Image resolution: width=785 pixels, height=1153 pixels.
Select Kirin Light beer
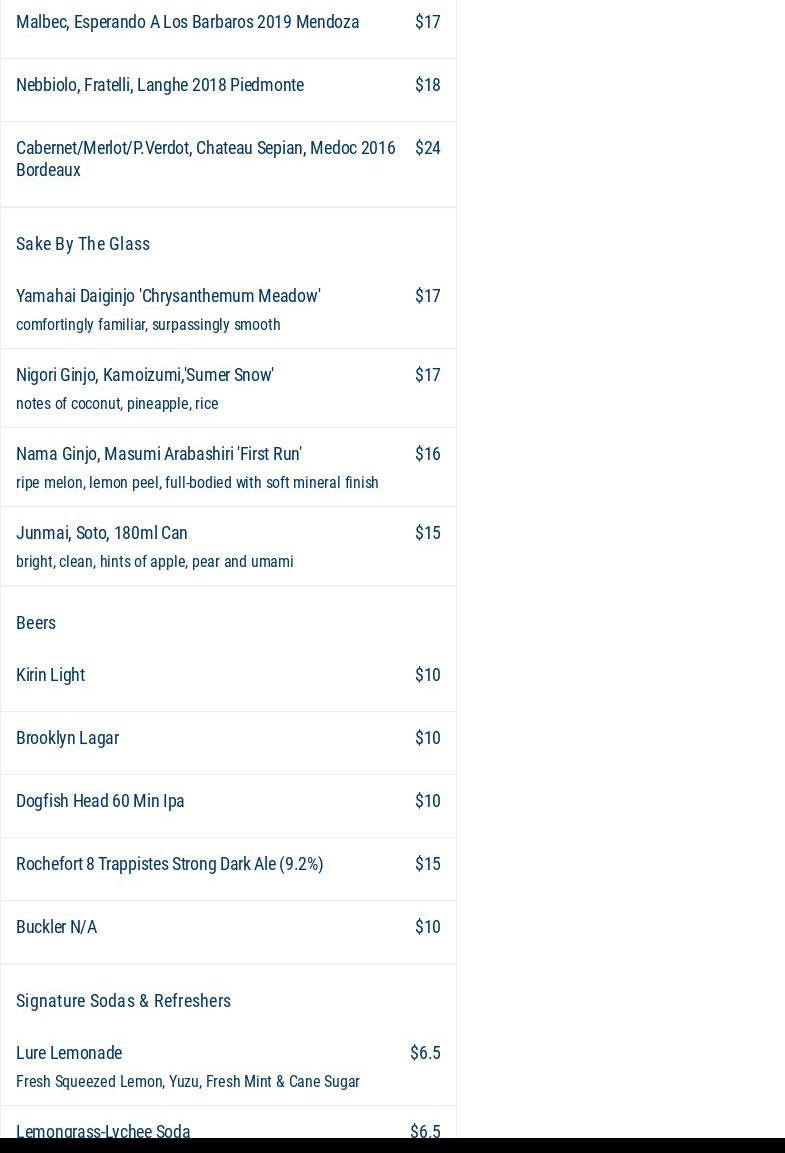(x=51, y=675)
